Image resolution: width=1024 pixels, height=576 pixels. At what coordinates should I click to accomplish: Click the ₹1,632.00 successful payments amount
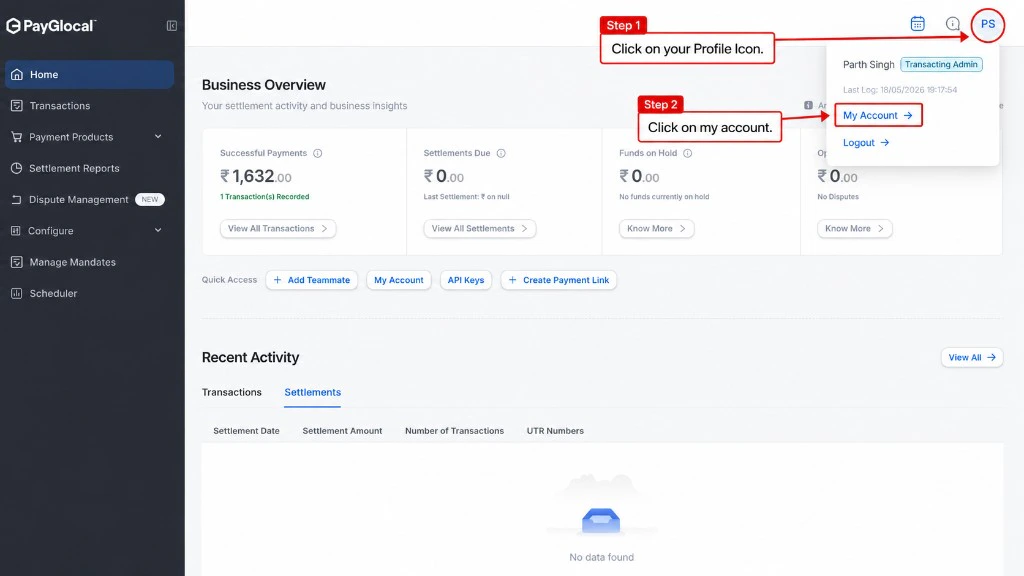256,176
